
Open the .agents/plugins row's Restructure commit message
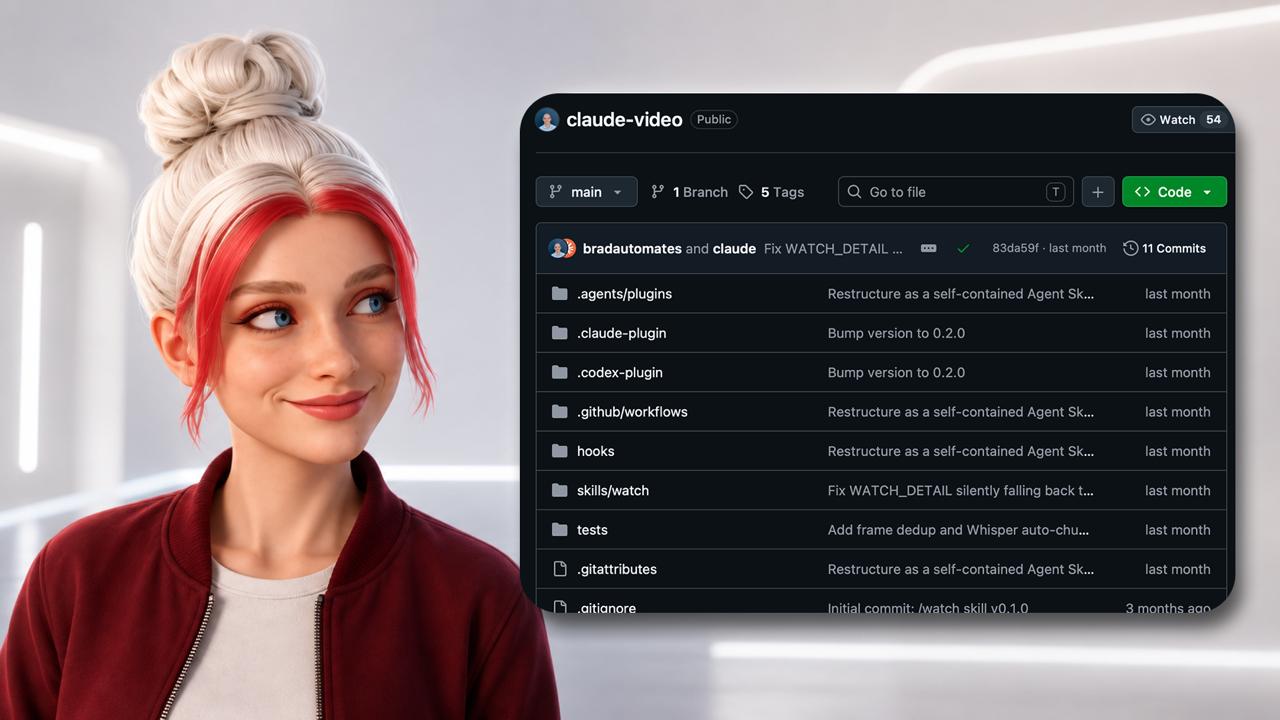pyautogui.click(x=961, y=294)
